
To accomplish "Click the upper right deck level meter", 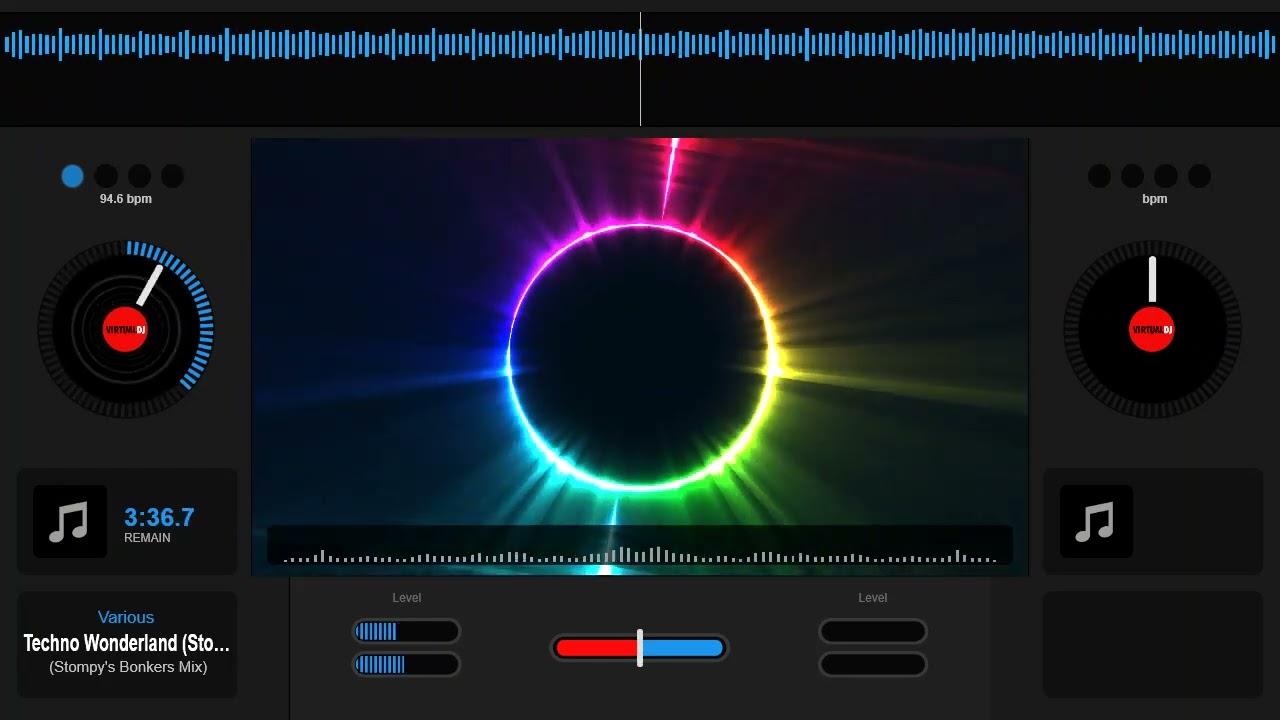I will pos(873,631).
